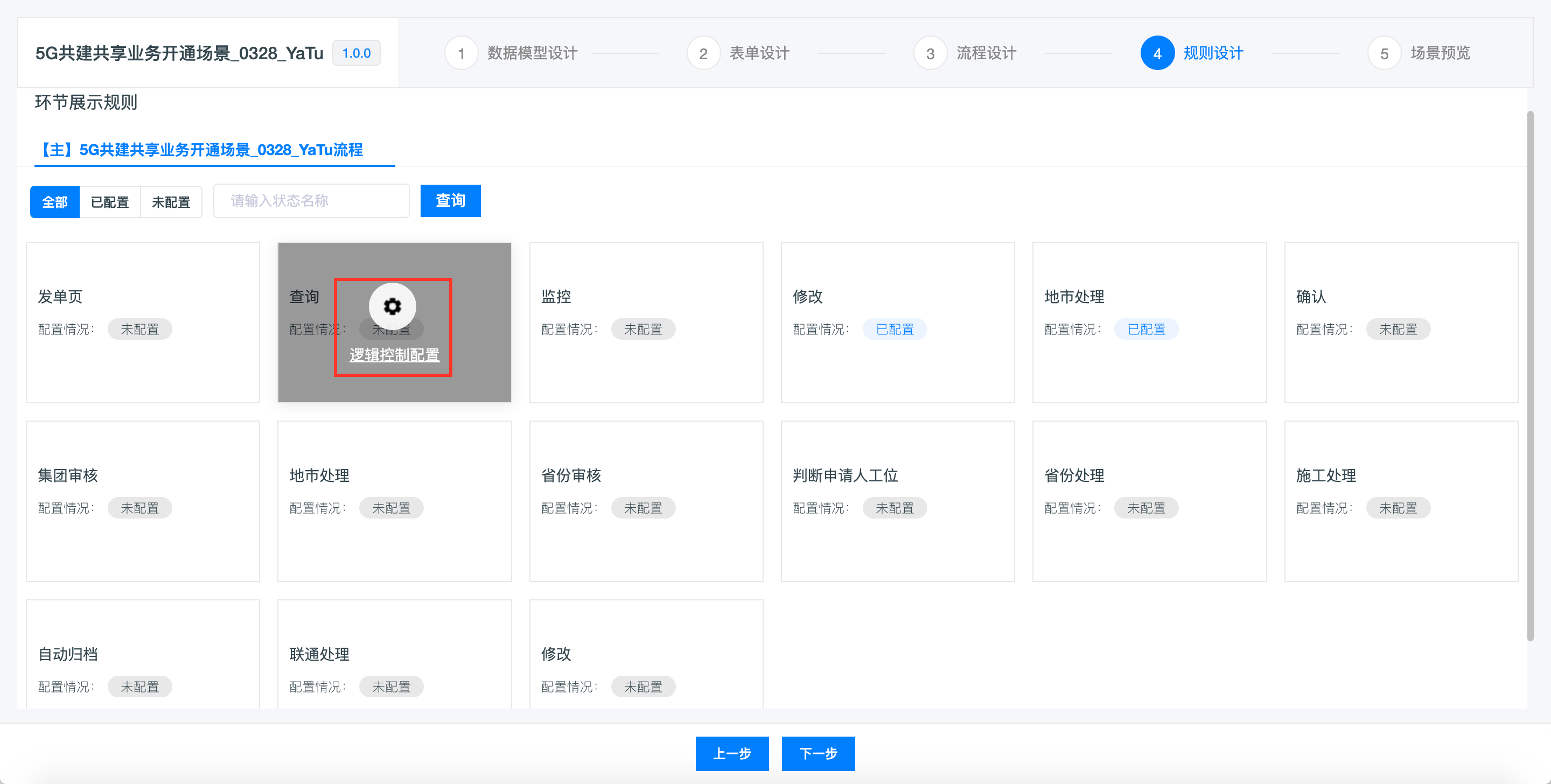
Task: Click the 下一步 button
Action: pyautogui.click(x=818, y=753)
